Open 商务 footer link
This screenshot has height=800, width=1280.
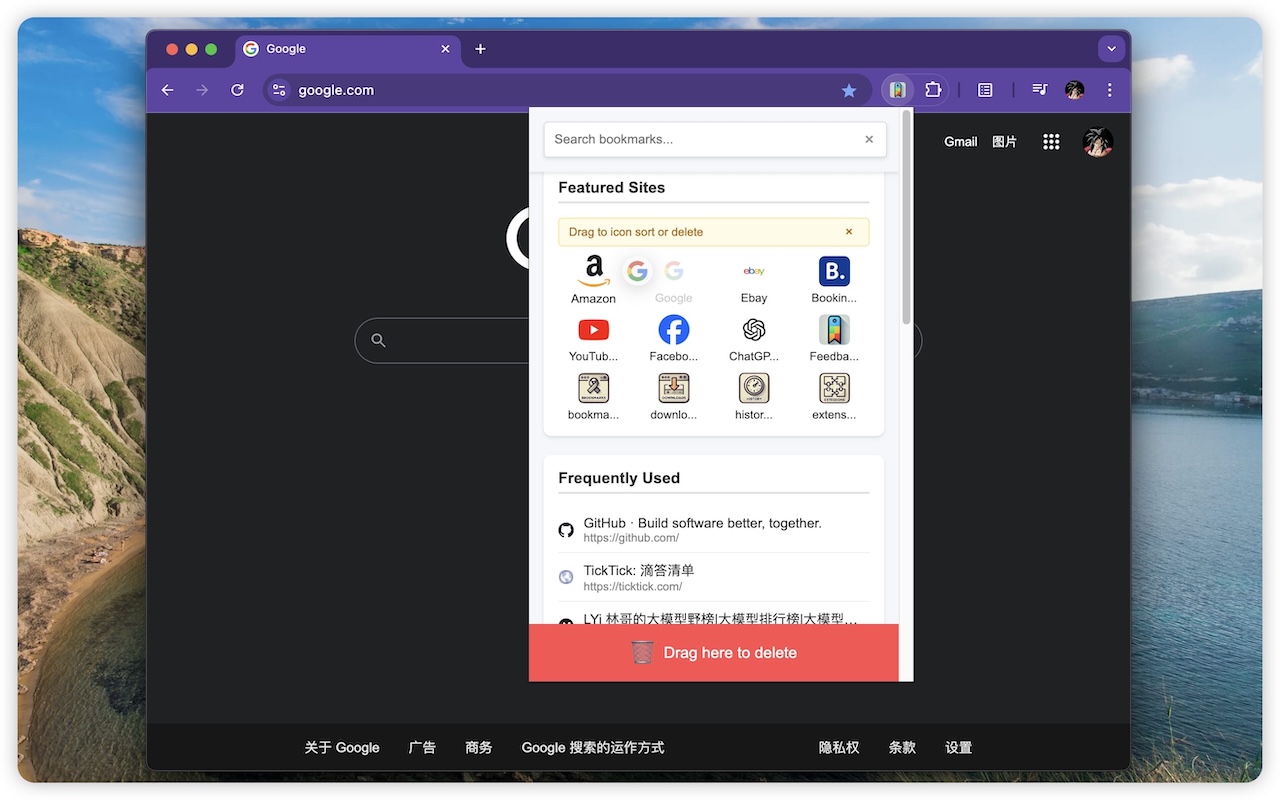tap(479, 747)
